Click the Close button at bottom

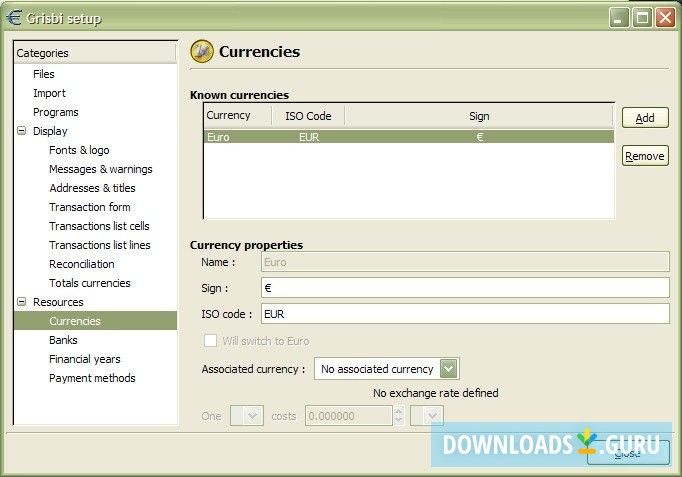[x=628, y=453]
